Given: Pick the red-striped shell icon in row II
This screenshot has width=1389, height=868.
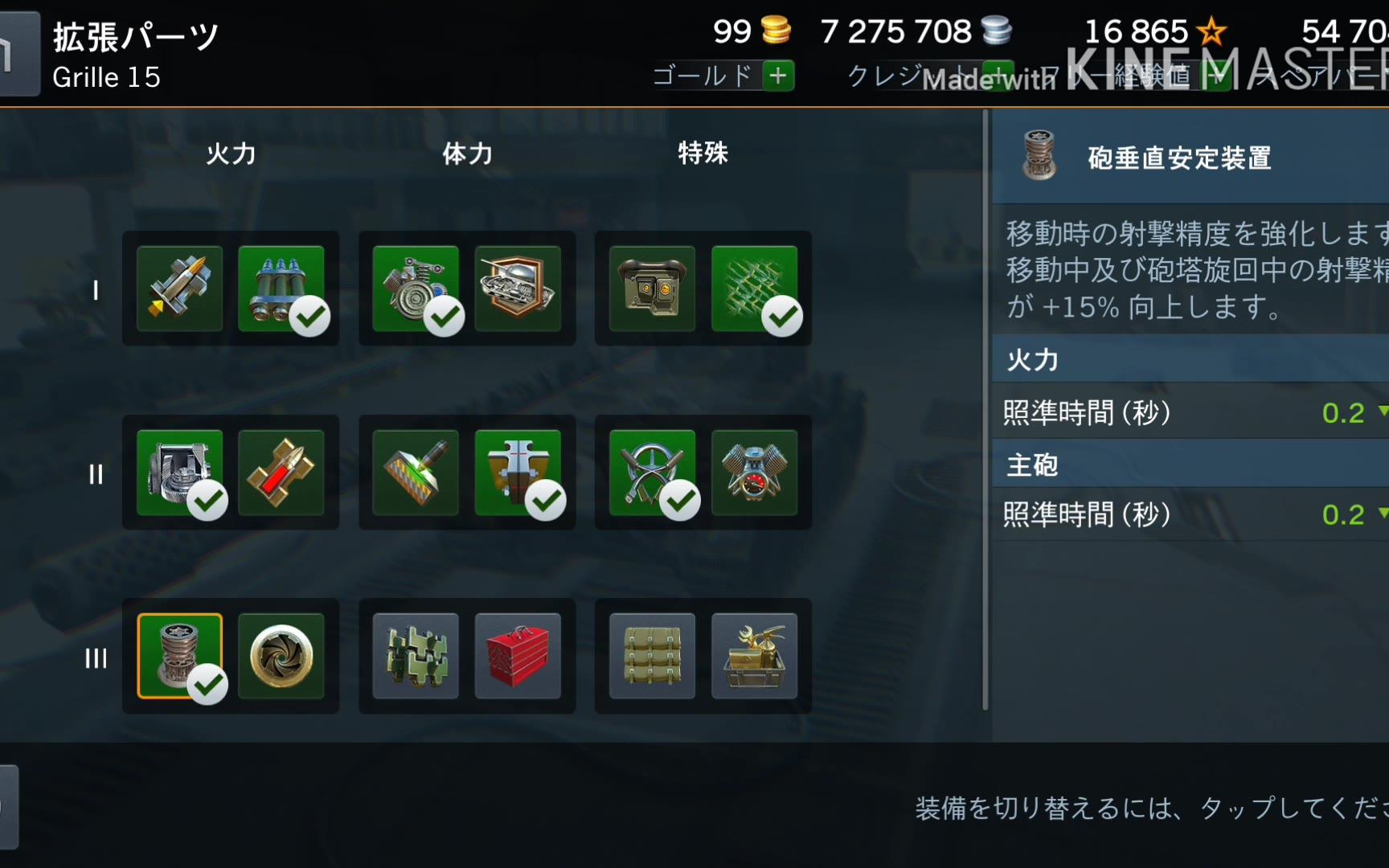Looking at the screenshot, I should tap(281, 473).
